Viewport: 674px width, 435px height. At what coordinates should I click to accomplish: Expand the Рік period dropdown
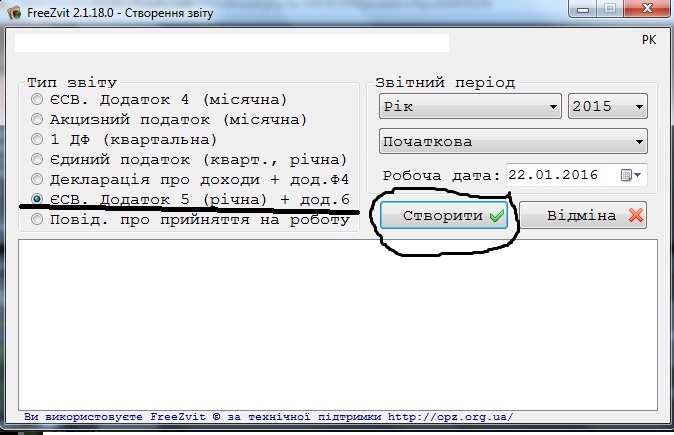470,106
